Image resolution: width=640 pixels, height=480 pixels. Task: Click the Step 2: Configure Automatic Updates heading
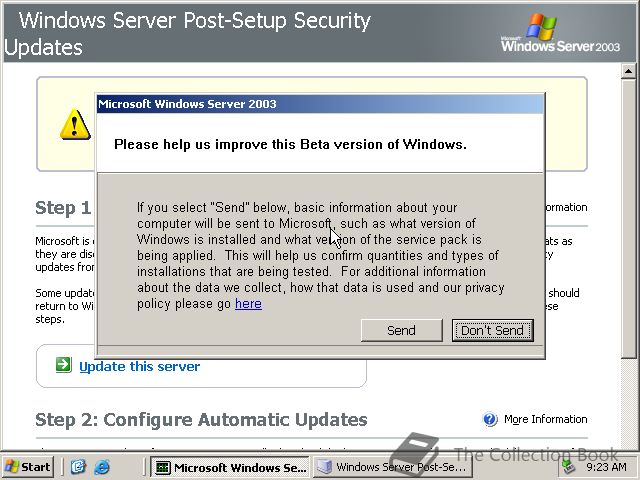(201, 420)
